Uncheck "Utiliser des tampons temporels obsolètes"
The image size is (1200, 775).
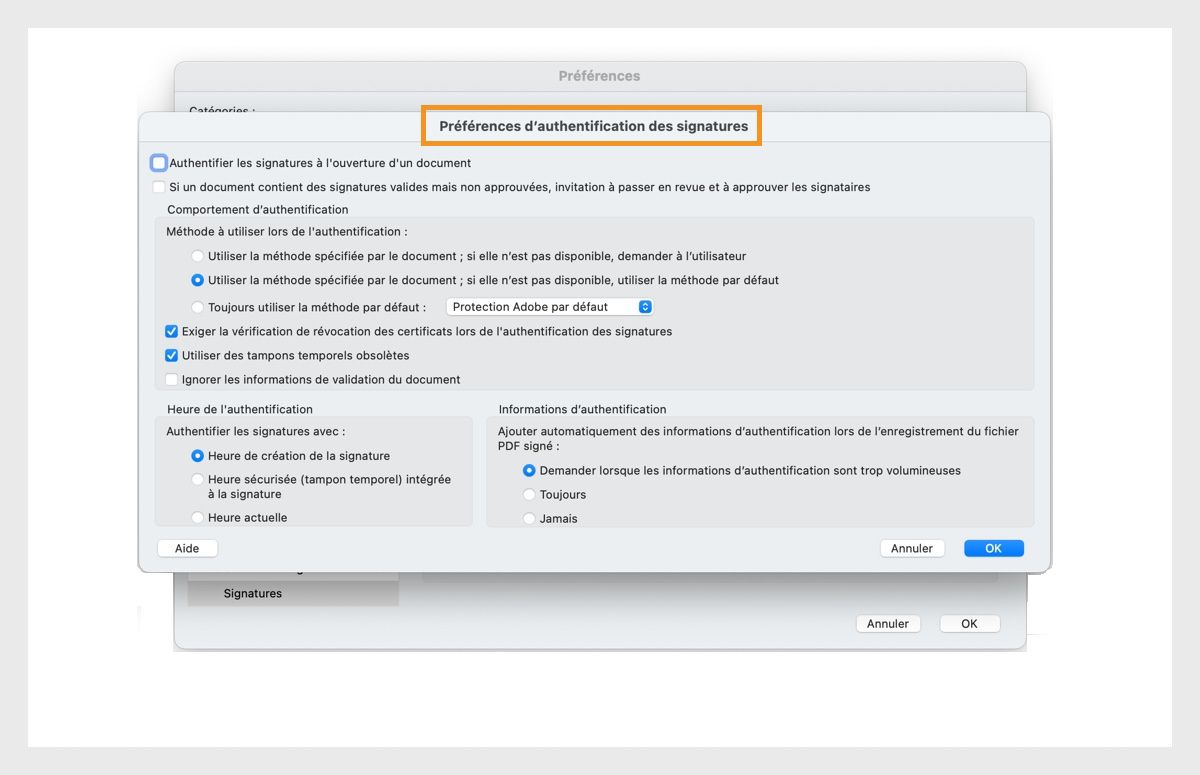tap(171, 355)
